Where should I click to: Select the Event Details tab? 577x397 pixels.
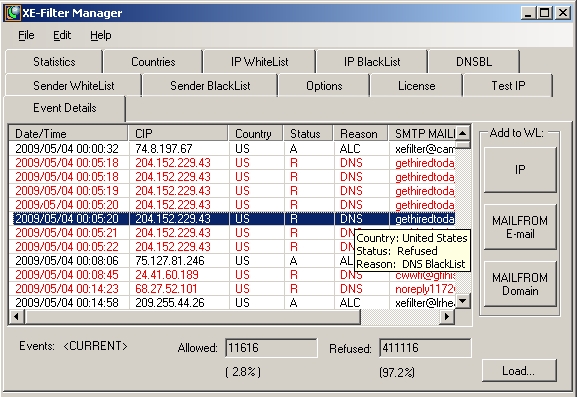[x=65, y=108]
